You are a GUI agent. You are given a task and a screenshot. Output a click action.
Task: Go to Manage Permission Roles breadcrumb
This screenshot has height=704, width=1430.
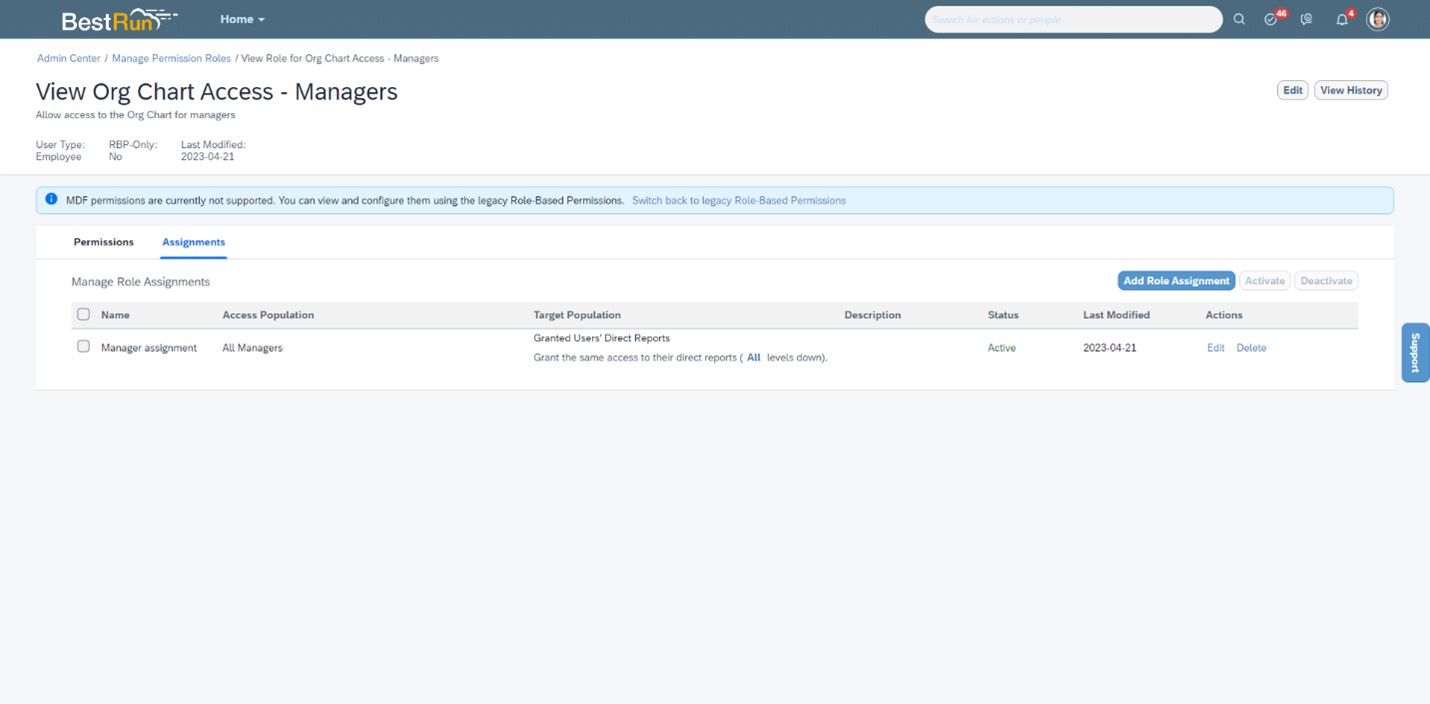tap(171, 58)
